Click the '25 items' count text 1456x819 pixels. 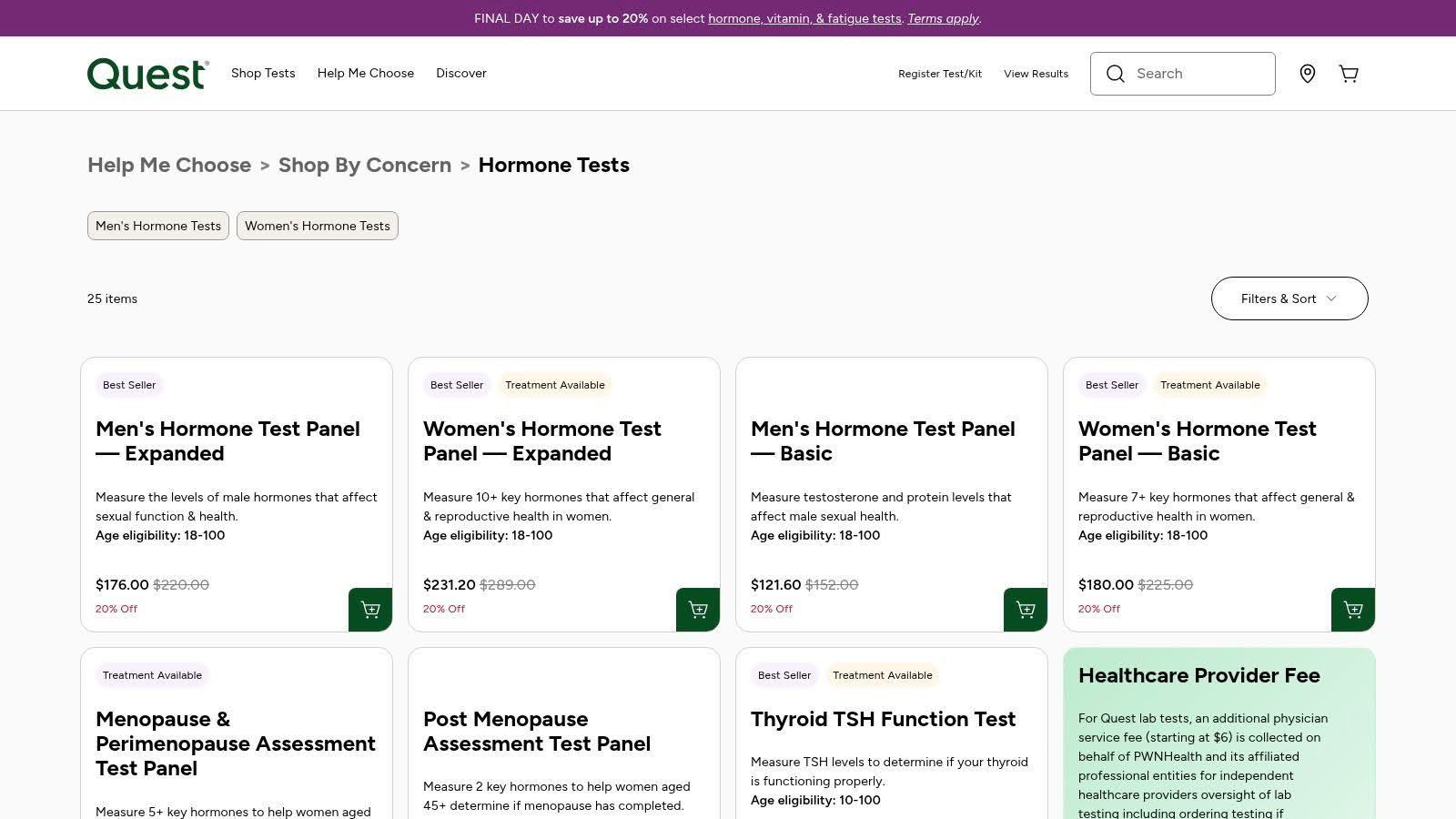click(112, 298)
